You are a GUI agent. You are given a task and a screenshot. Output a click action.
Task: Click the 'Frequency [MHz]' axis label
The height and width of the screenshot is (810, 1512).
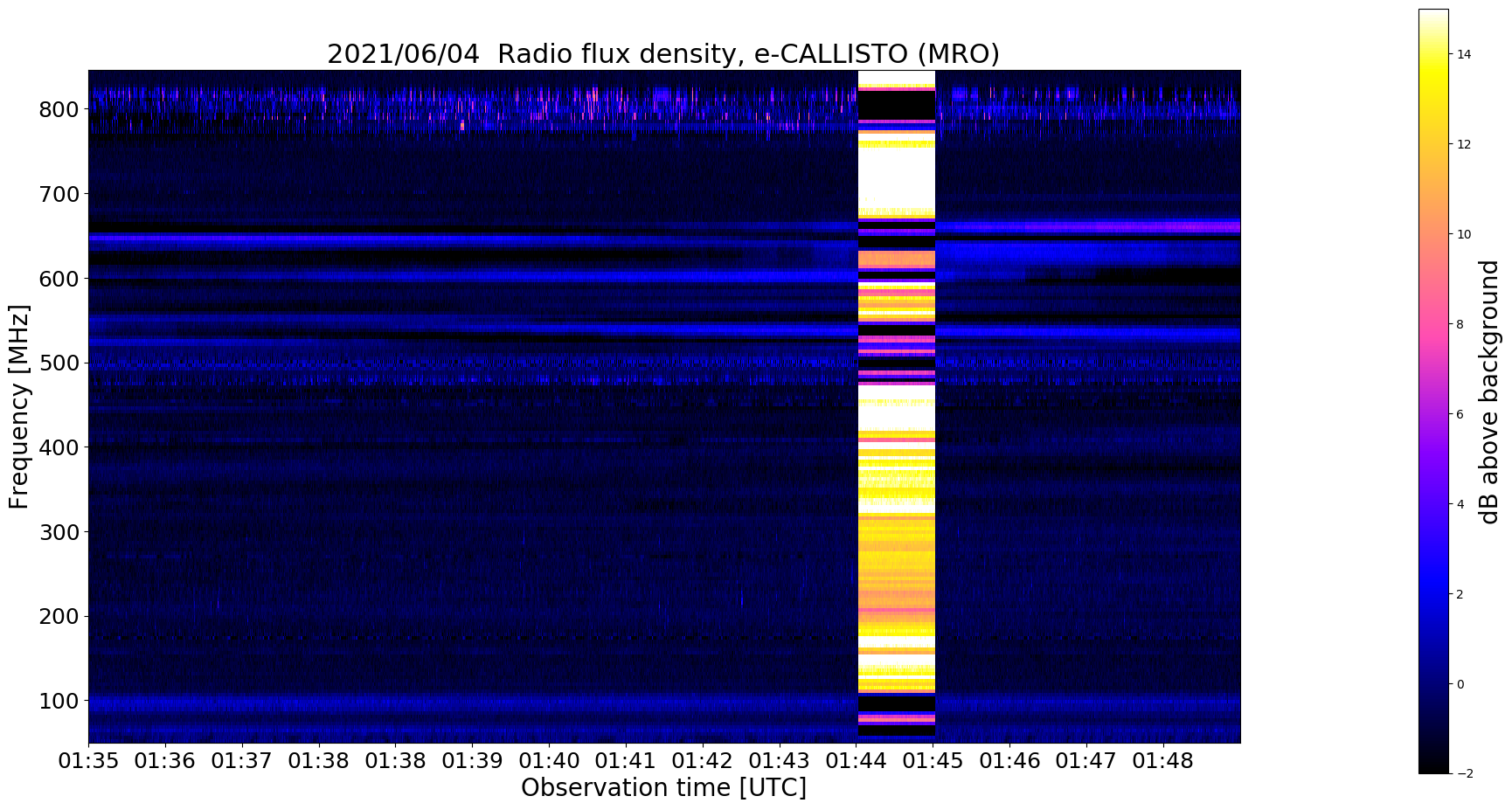pyautogui.click(x=19, y=406)
